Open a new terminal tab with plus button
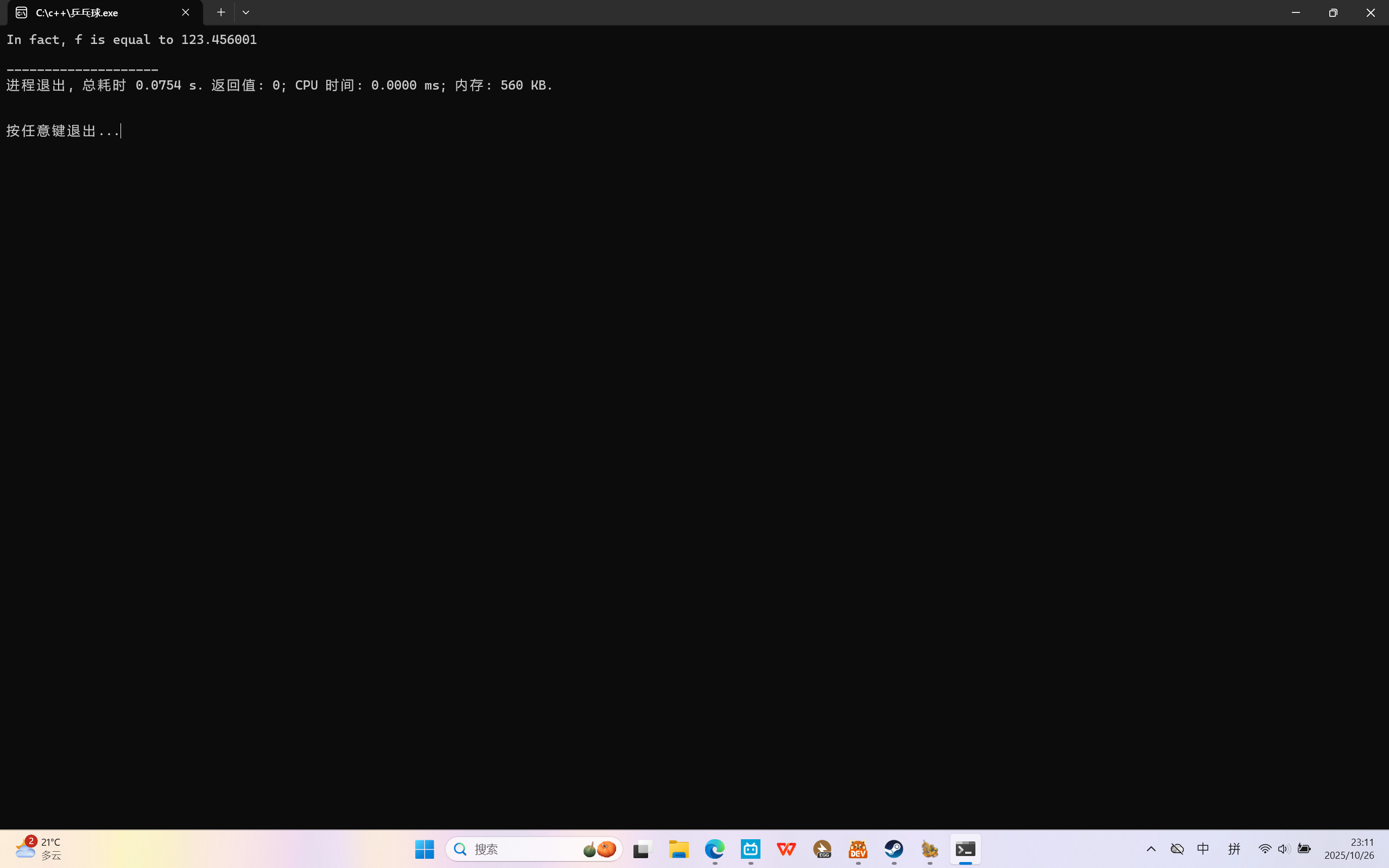Image resolution: width=1389 pixels, height=868 pixels. point(221,12)
